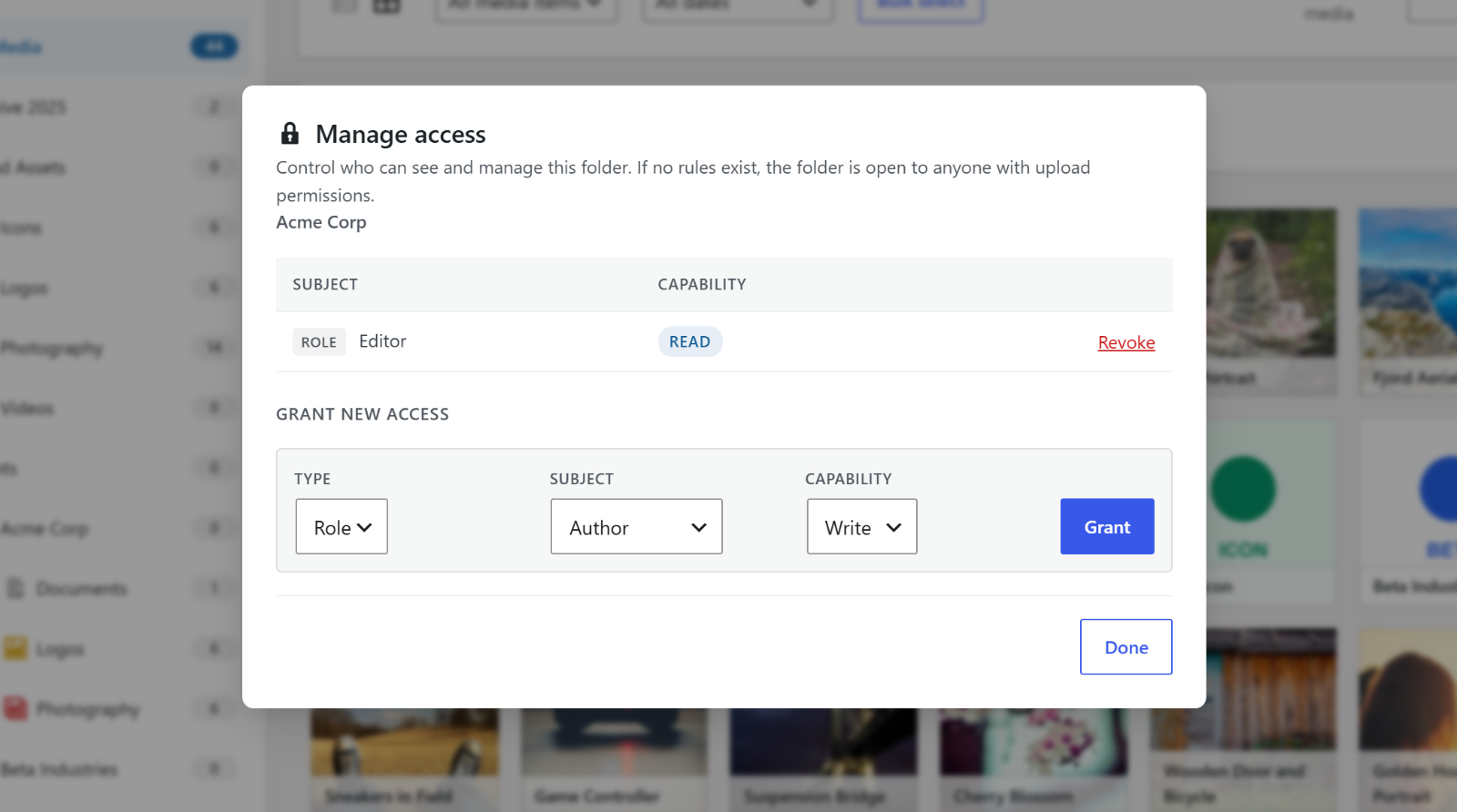The height and width of the screenshot is (812, 1457).
Task: Open the Capability dropdown showing Write
Action: coord(861,526)
